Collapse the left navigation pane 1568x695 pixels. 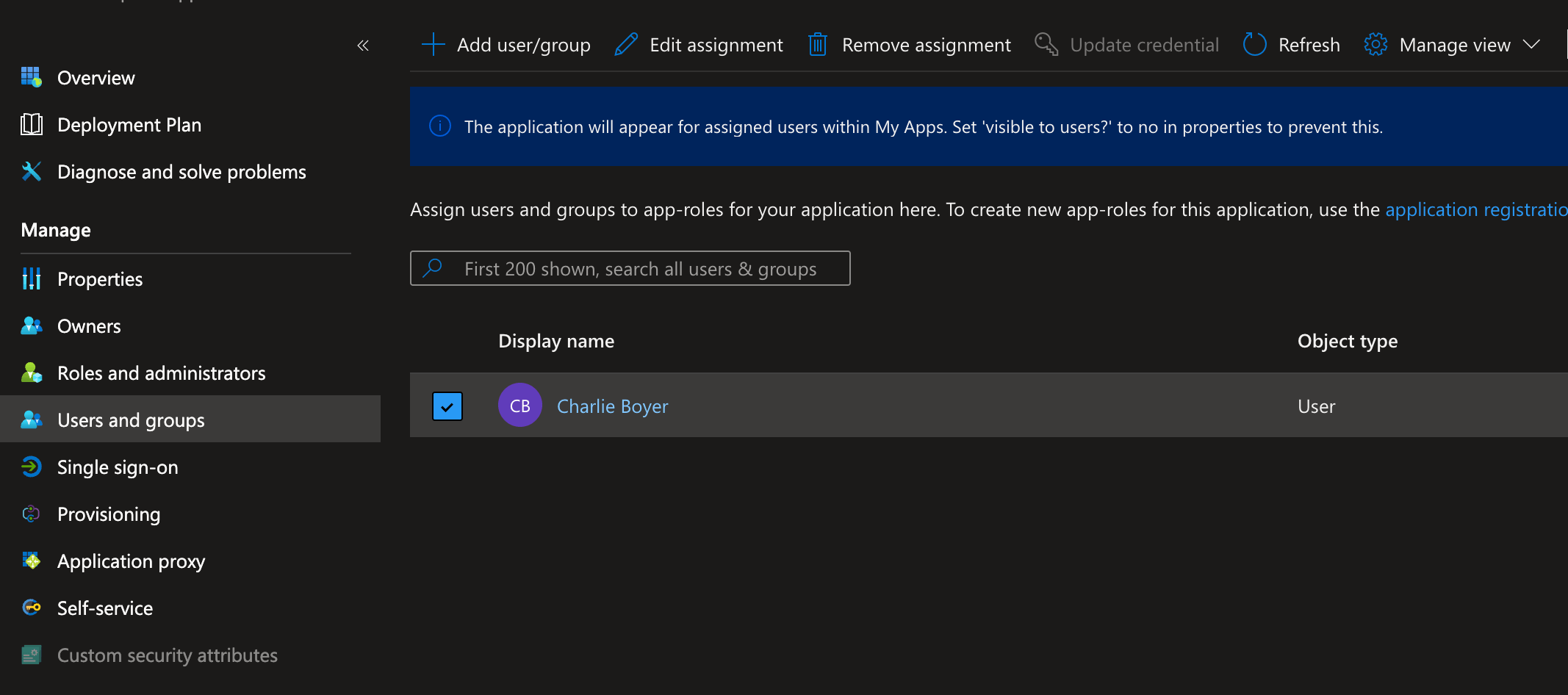(x=362, y=45)
